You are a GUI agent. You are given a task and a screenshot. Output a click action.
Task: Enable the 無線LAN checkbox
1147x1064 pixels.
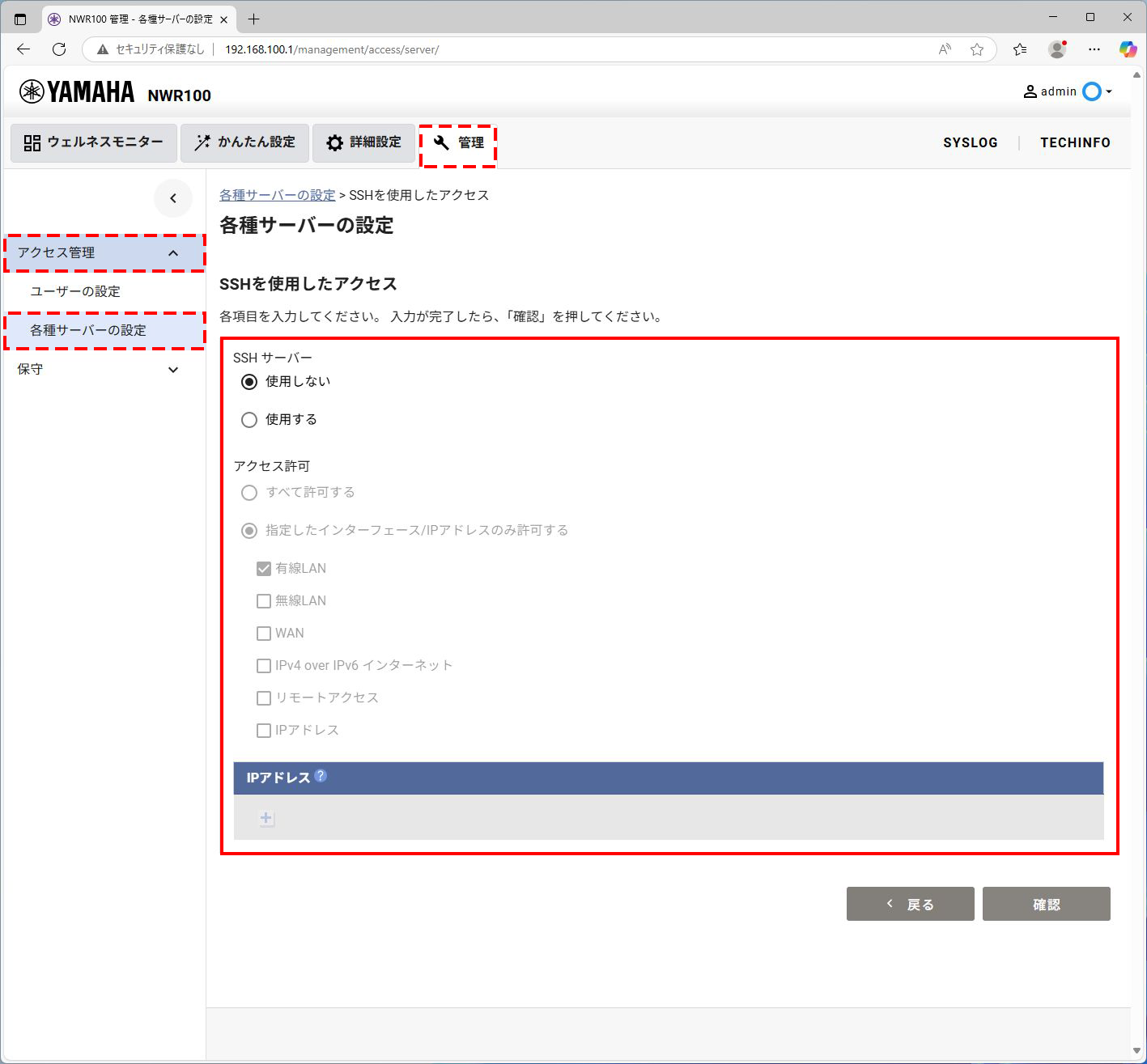(263, 600)
